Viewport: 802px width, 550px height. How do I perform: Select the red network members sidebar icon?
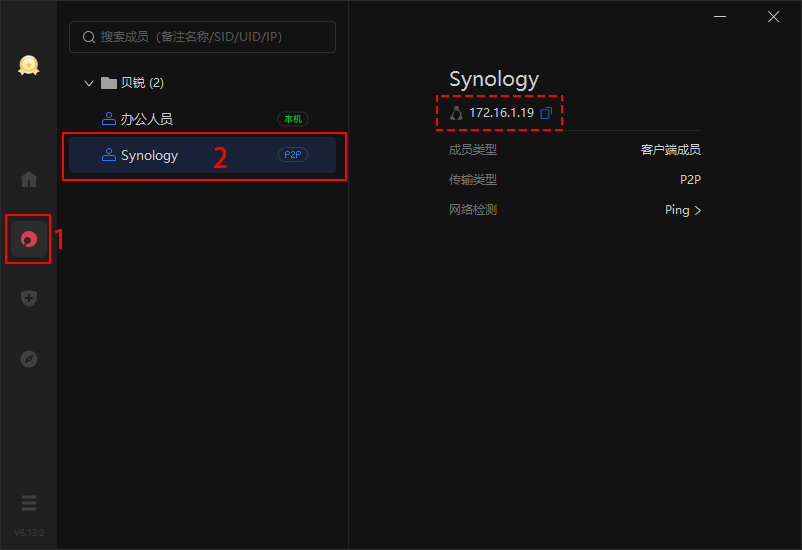point(29,239)
